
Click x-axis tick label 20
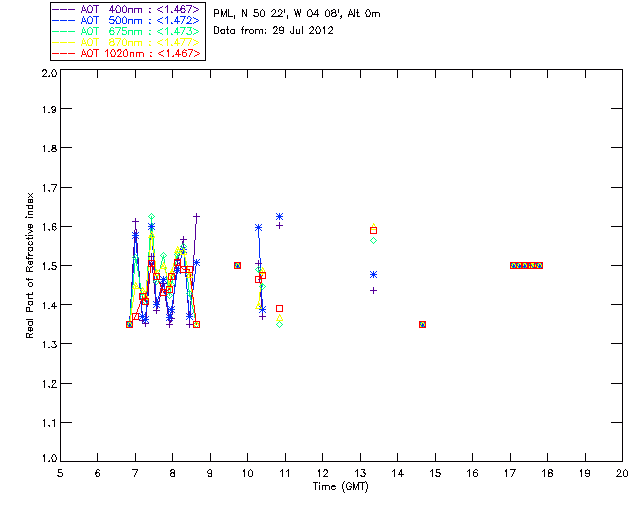[622, 473]
